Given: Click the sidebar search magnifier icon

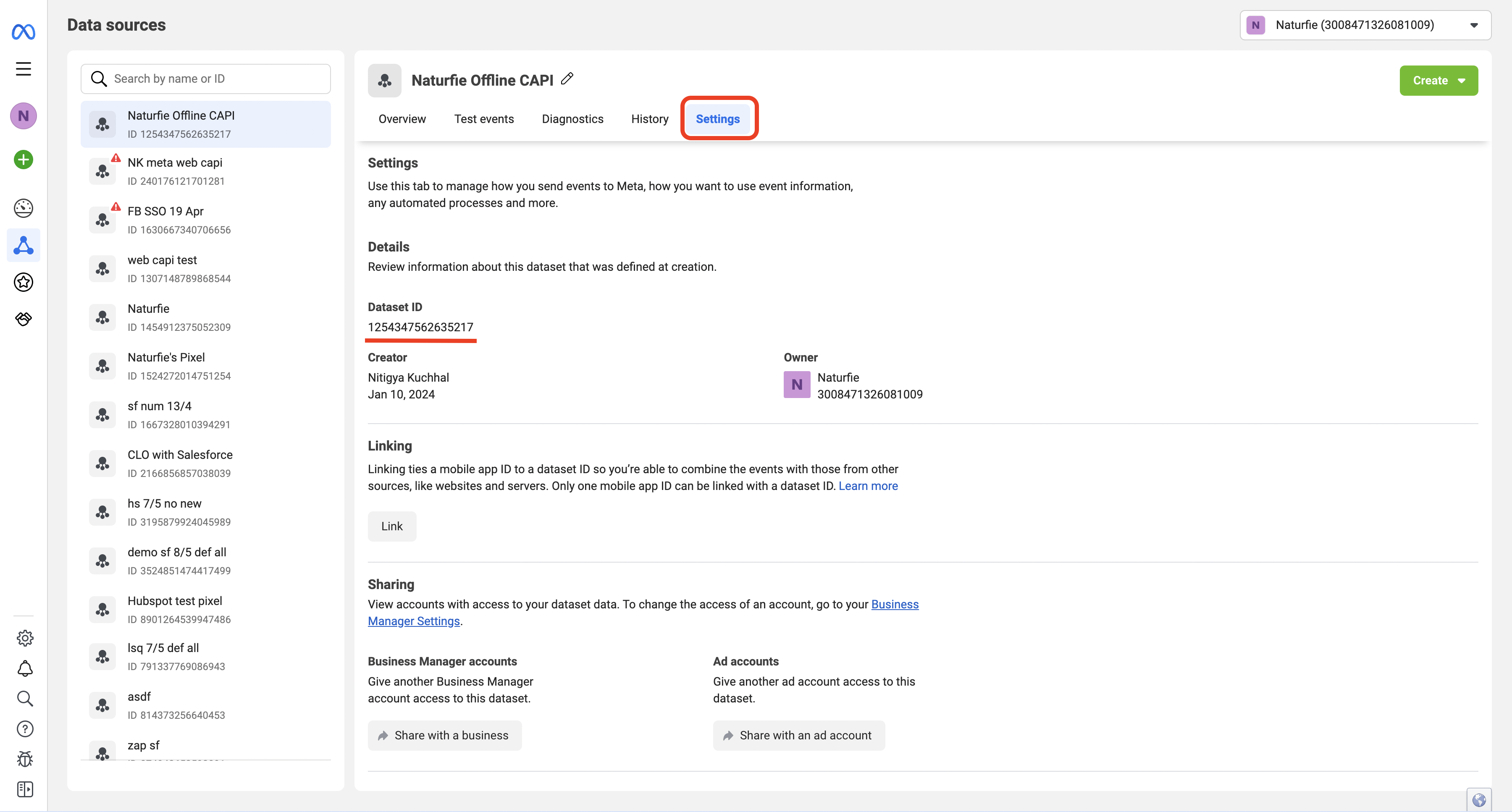Looking at the screenshot, I should click(25, 698).
